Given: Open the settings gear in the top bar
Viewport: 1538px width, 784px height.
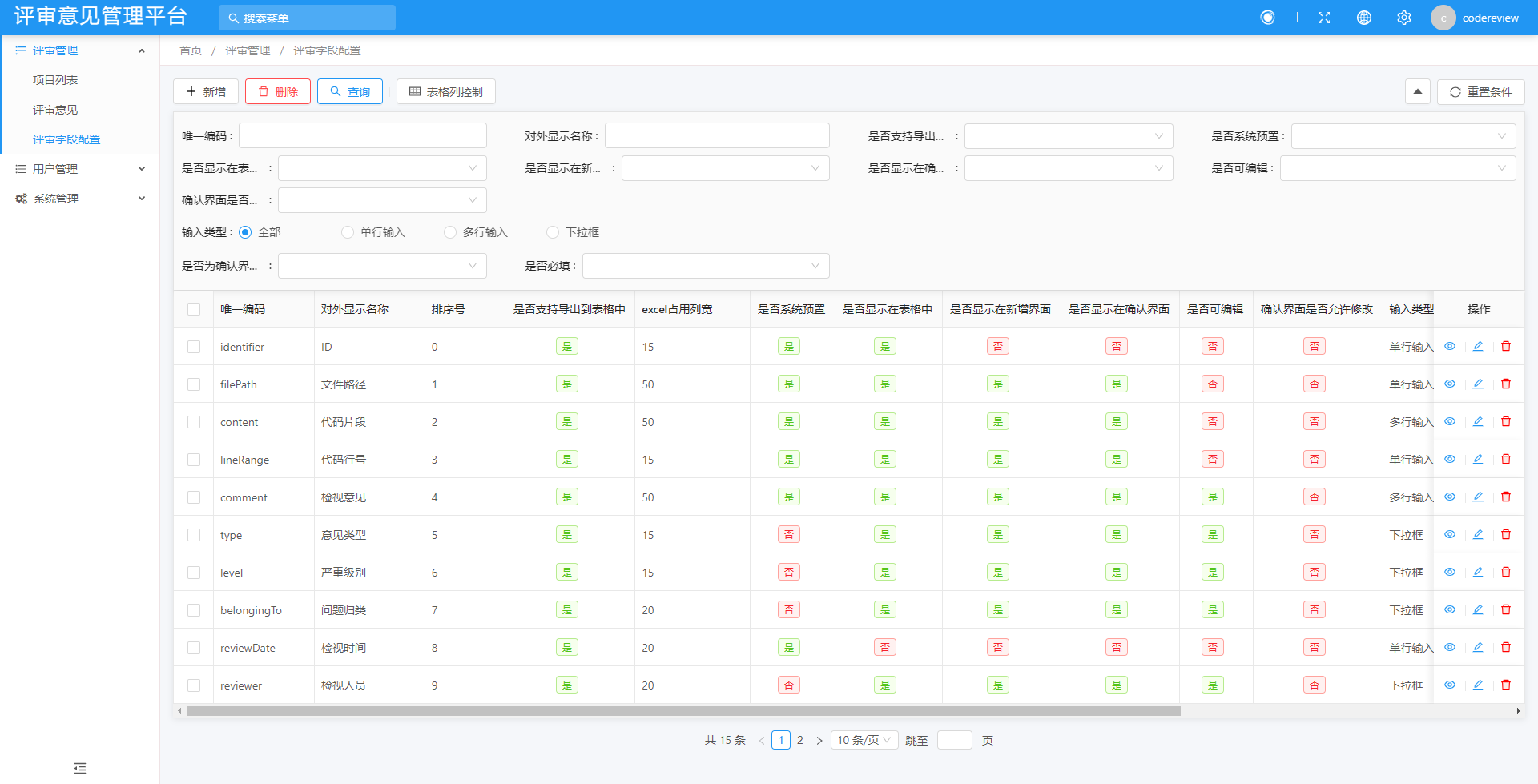Looking at the screenshot, I should [x=1403, y=17].
